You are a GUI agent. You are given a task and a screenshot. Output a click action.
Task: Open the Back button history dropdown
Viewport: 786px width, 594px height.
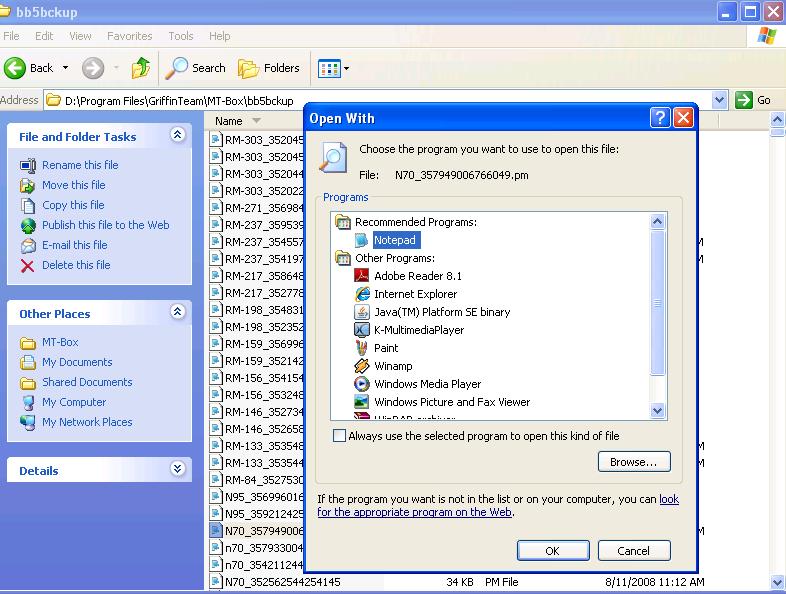tap(65, 68)
